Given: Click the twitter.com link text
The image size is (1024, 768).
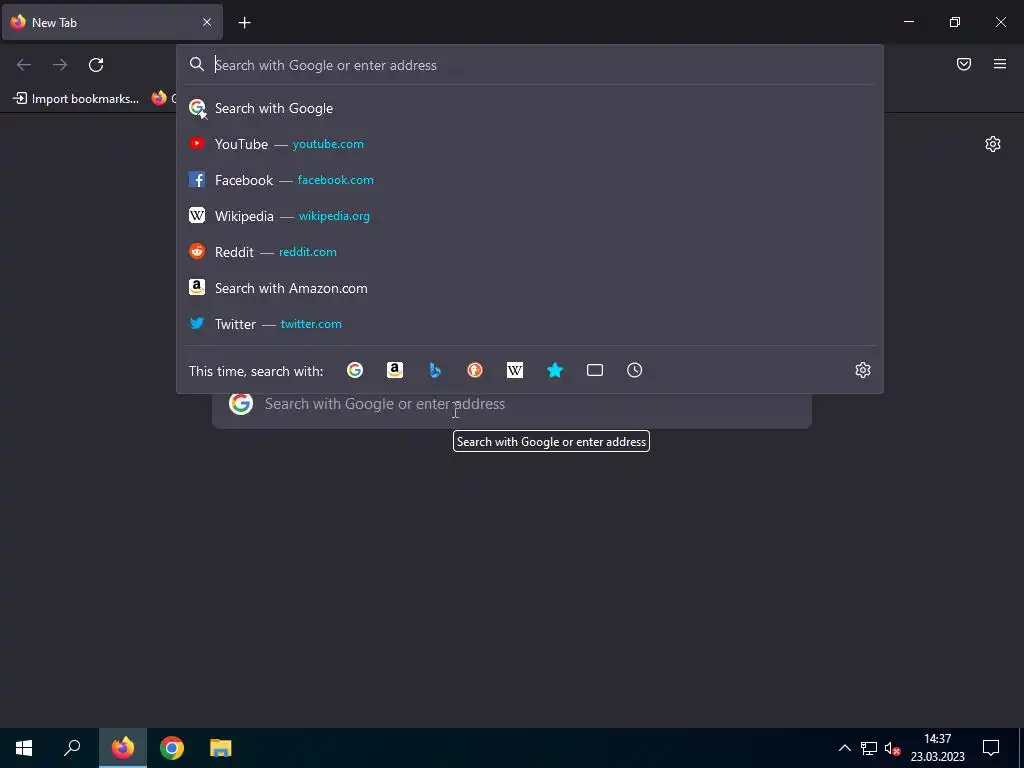Looking at the screenshot, I should (x=311, y=324).
